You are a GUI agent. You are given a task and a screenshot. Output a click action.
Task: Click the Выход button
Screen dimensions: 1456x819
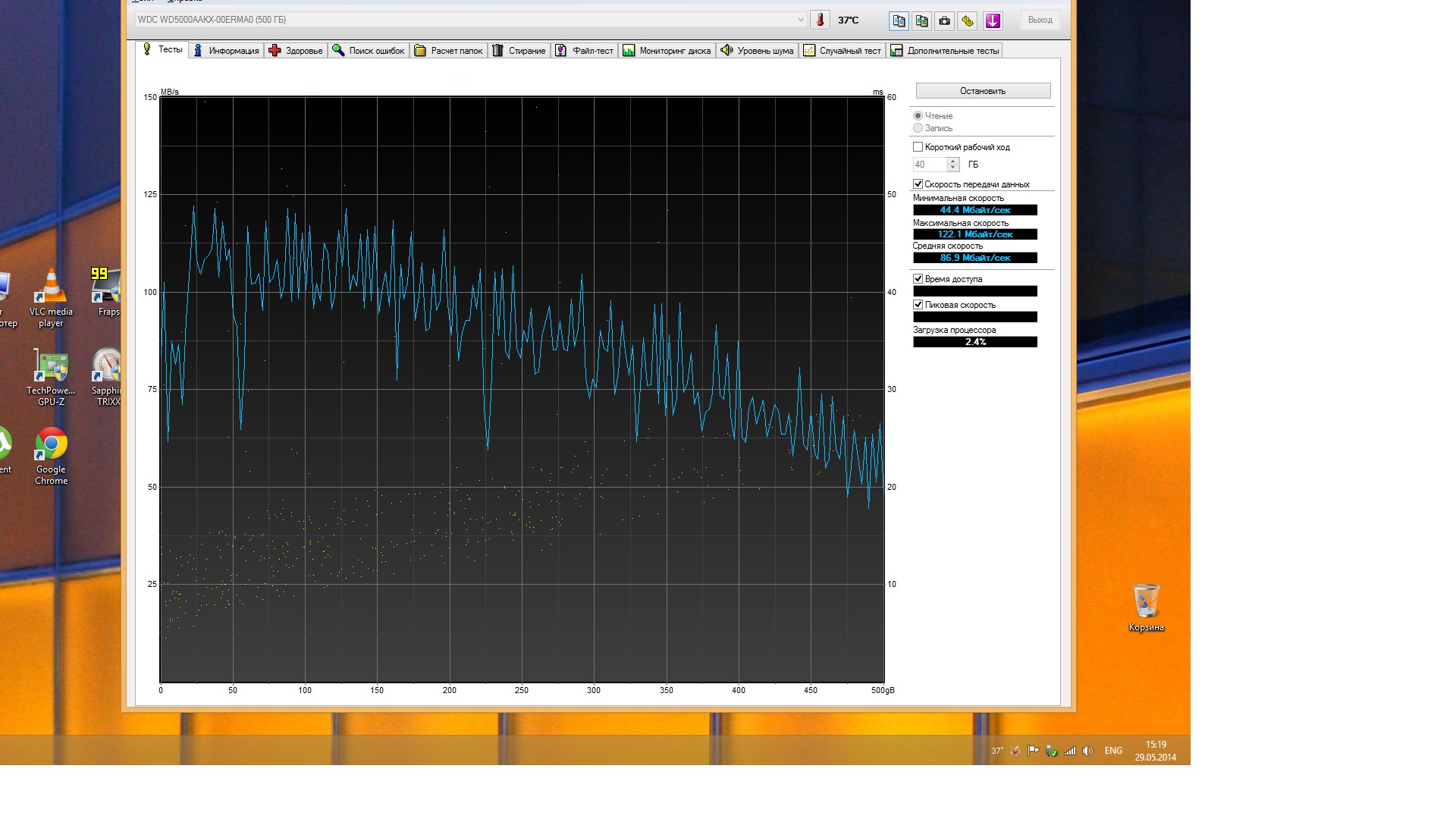[x=1040, y=20]
